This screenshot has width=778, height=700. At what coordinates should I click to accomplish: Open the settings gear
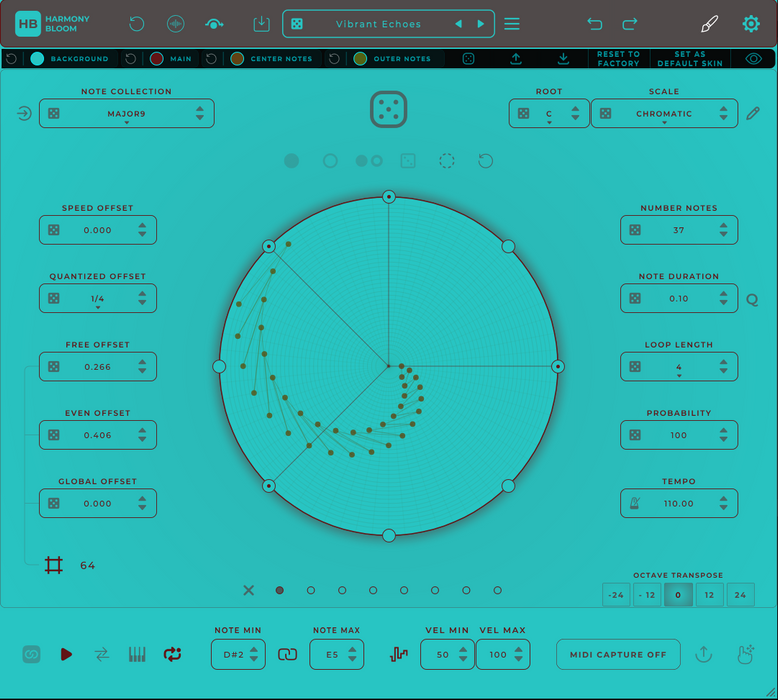(751, 24)
